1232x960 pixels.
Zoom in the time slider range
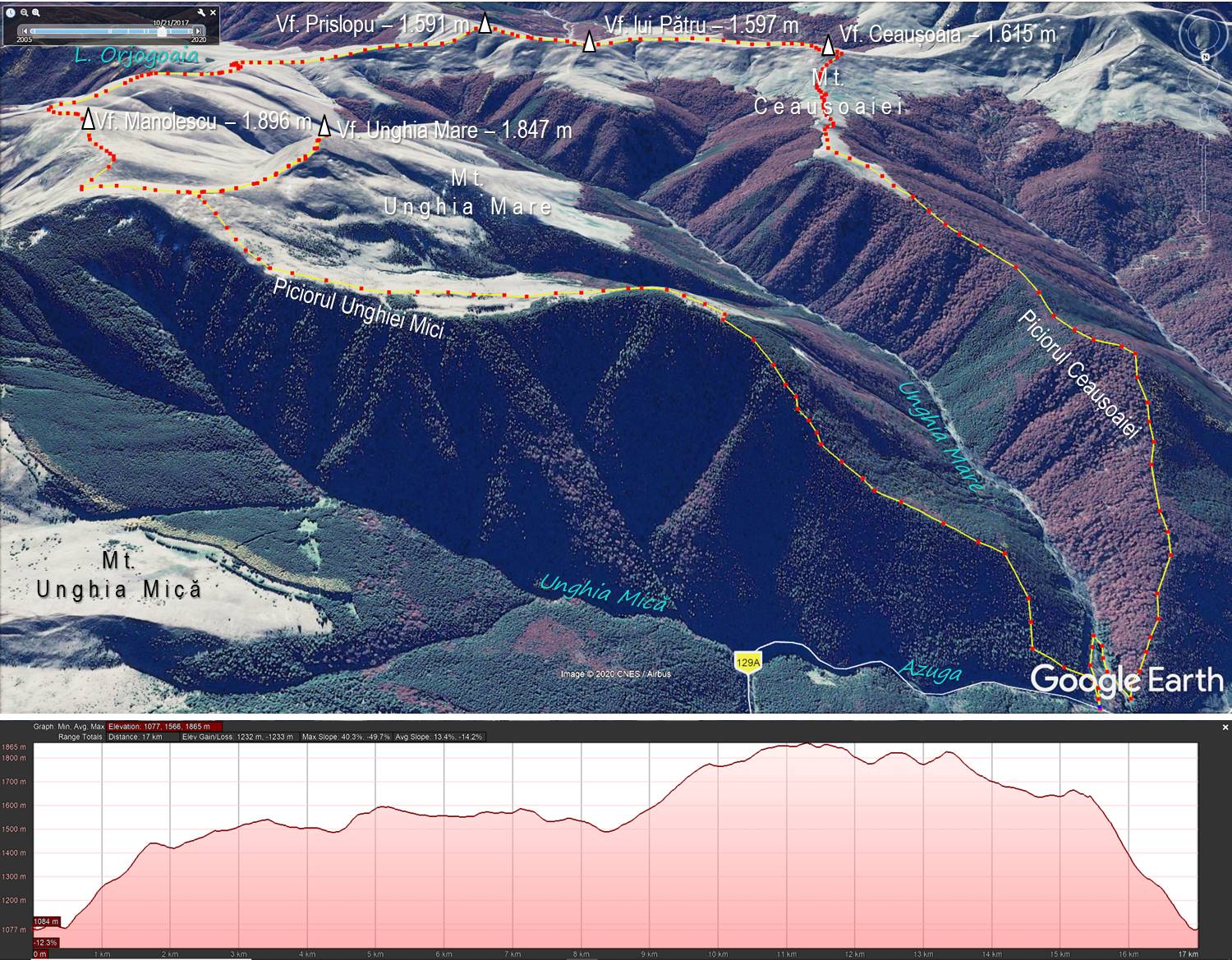coord(36,12)
